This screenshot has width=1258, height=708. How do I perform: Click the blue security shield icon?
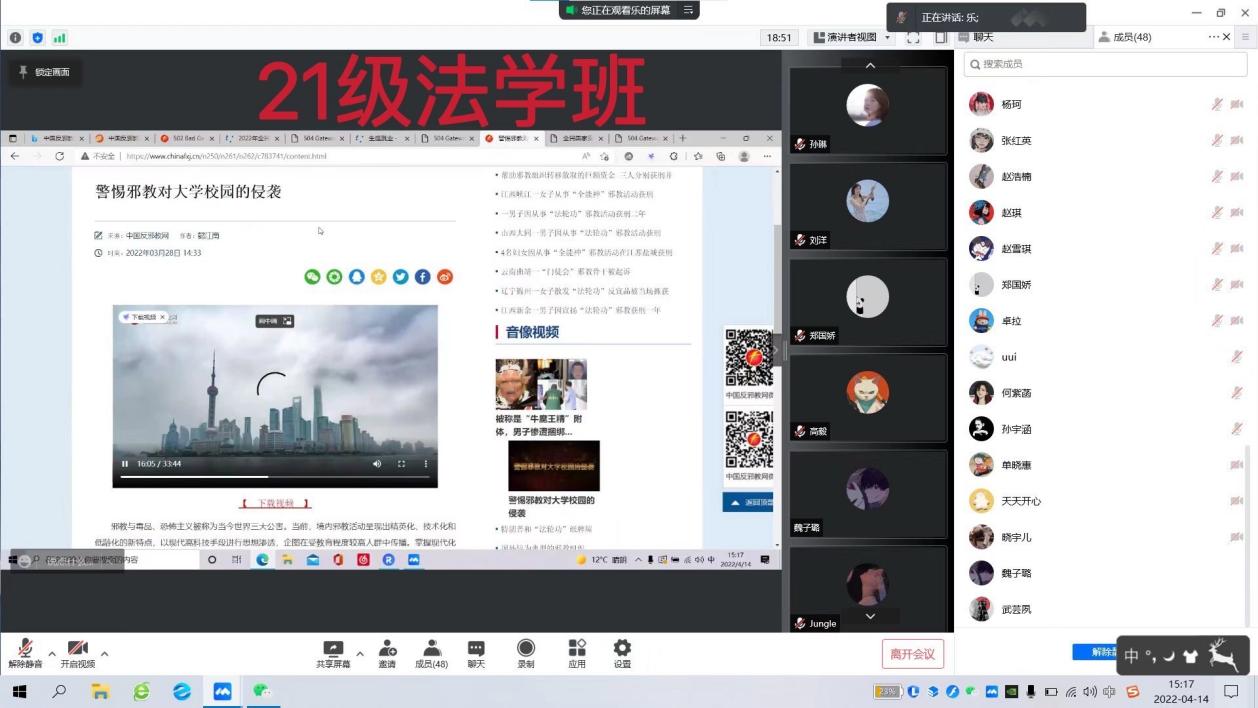[x=38, y=38]
